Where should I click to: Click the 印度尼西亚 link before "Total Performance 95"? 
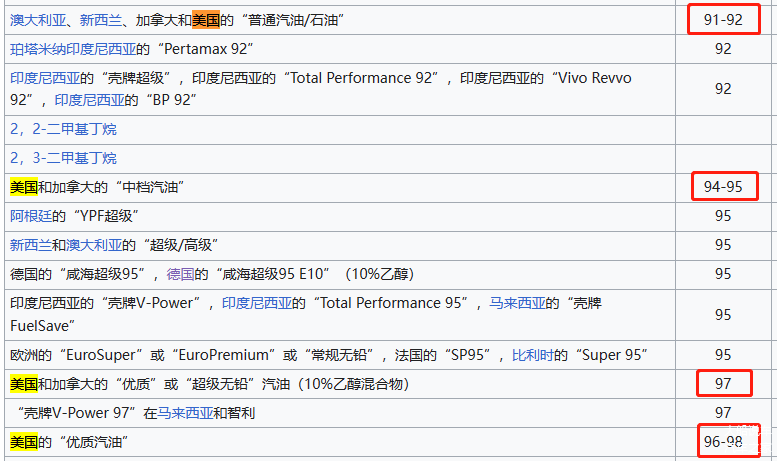[x=251, y=303]
